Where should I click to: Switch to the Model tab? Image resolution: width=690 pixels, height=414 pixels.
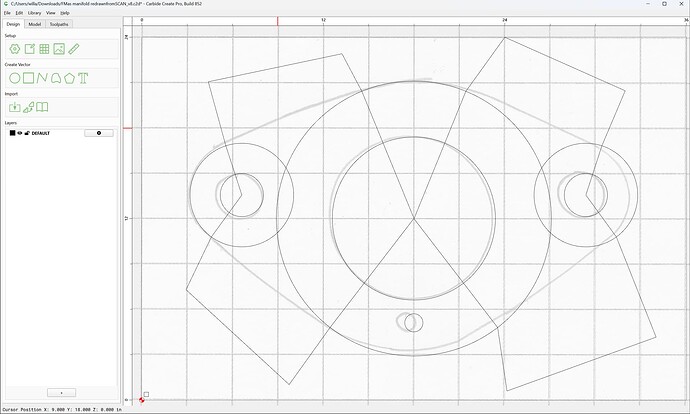pyautogui.click(x=35, y=24)
